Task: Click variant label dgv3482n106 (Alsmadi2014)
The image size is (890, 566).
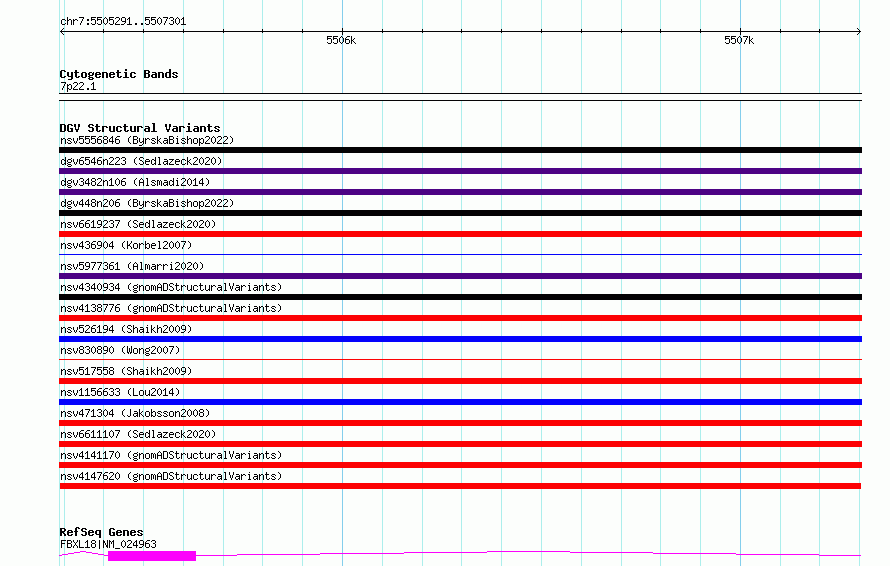Action: click(x=135, y=182)
